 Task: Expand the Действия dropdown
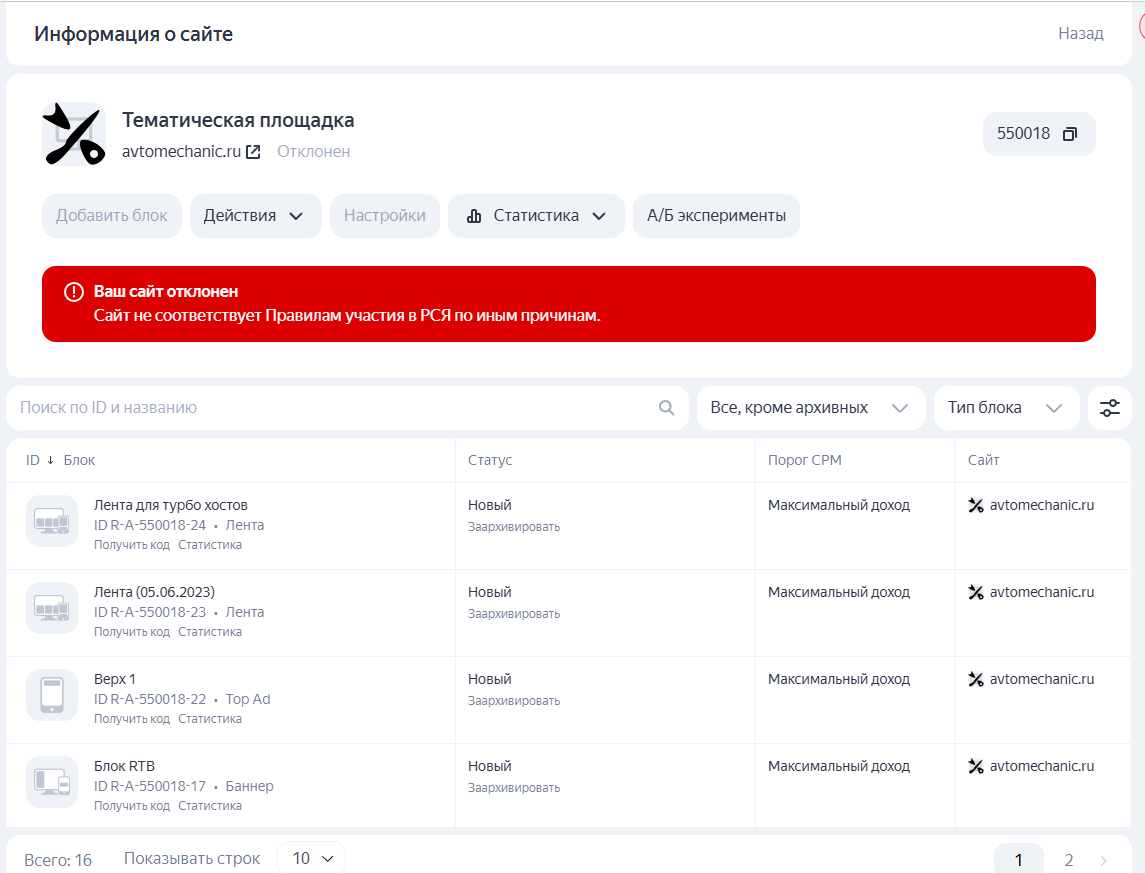click(255, 216)
